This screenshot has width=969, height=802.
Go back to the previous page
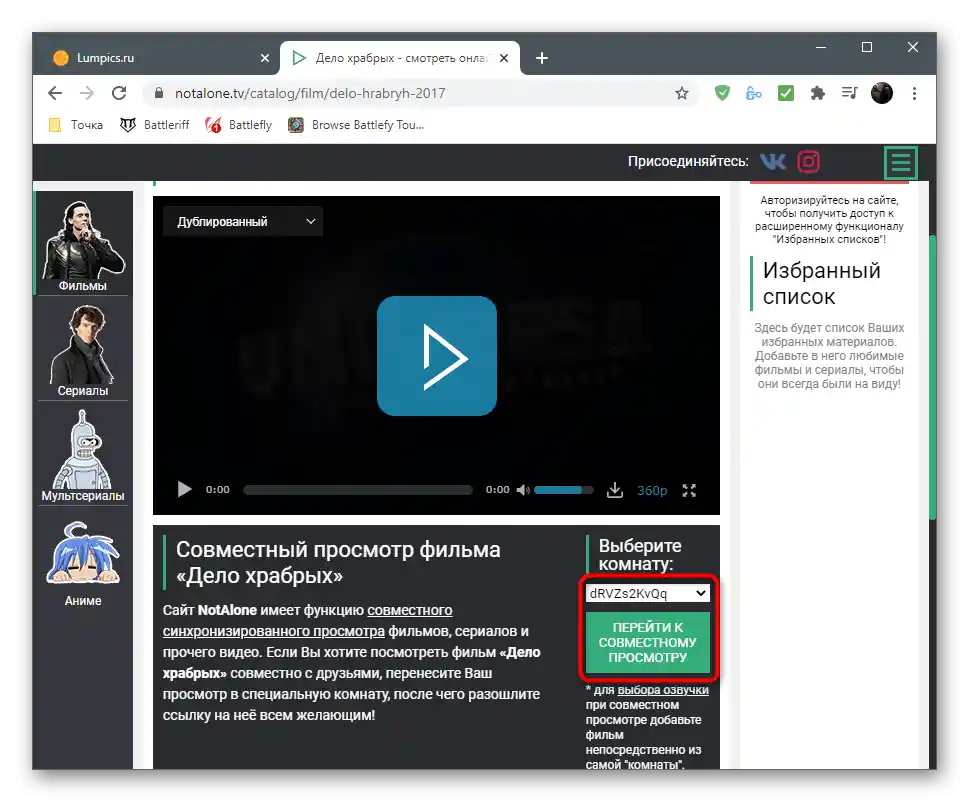(x=55, y=93)
